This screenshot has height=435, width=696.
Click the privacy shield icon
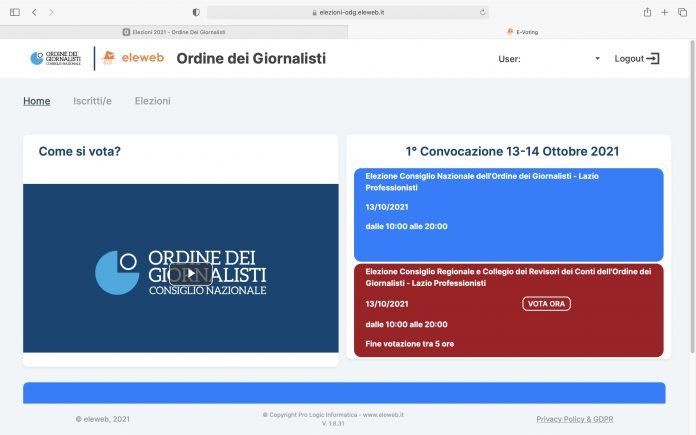click(195, 12)
